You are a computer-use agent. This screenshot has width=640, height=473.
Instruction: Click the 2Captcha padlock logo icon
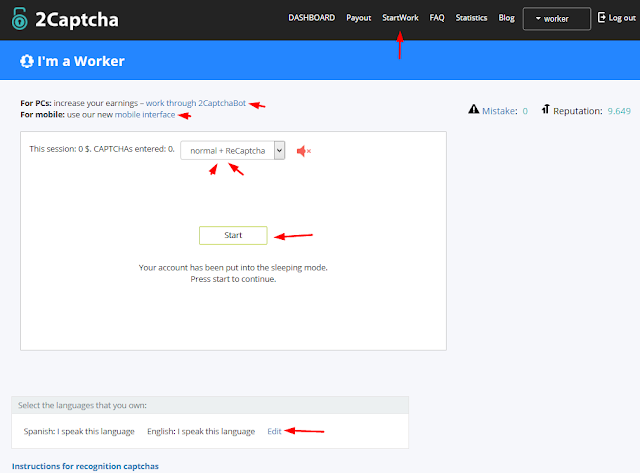tap(19, 19)
